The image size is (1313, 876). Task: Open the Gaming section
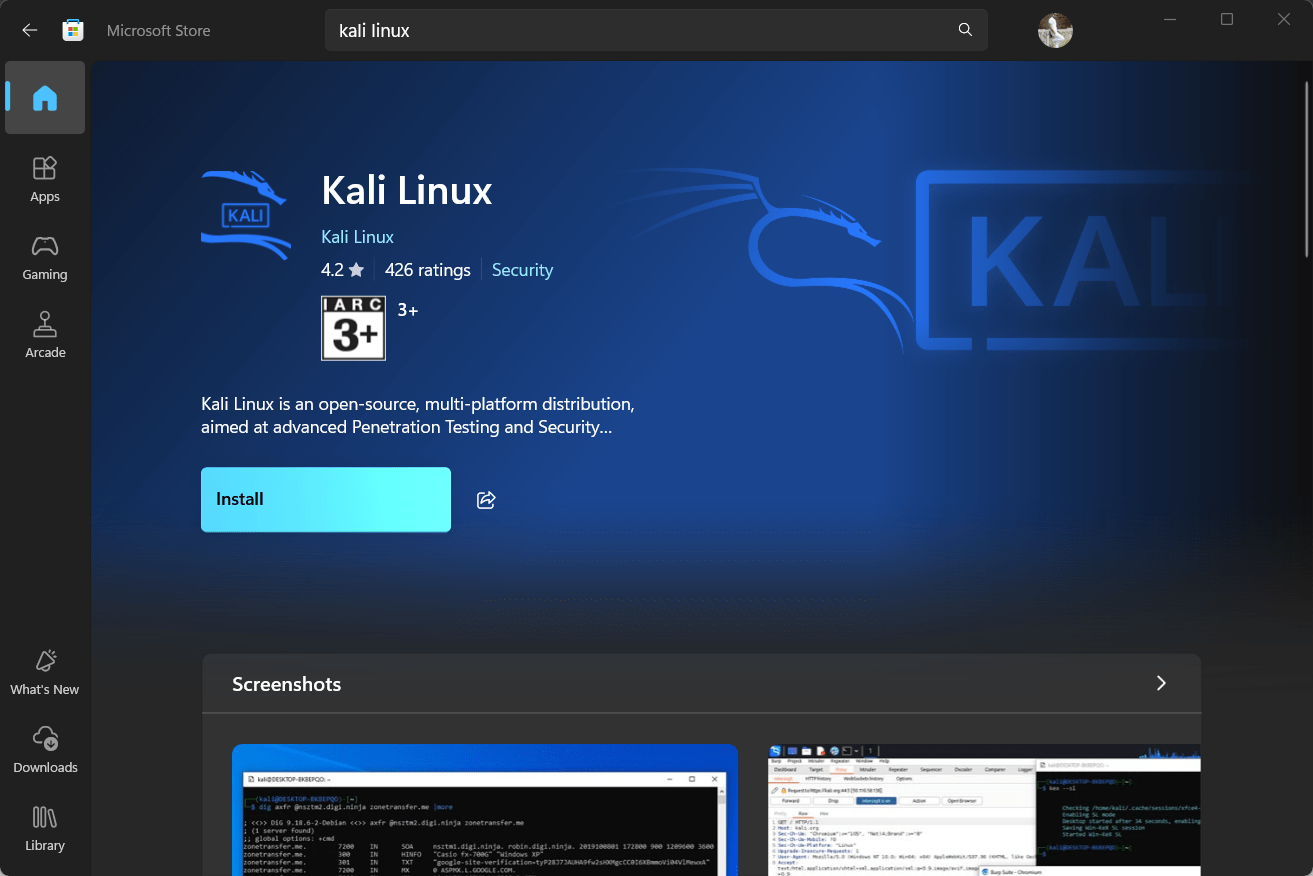(44, 258)
